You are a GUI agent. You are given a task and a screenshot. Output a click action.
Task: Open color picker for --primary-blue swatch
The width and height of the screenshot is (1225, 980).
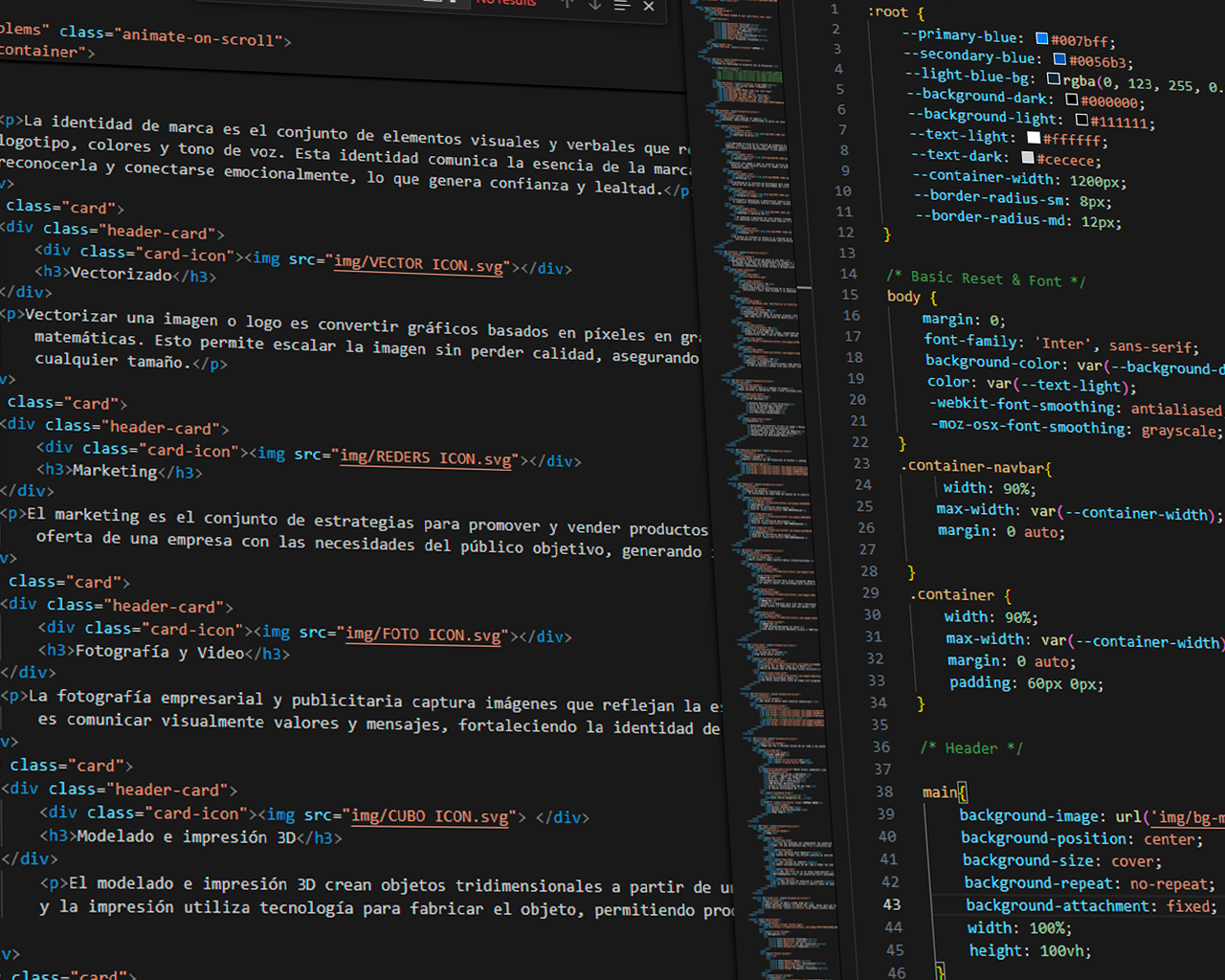point(1042,39)
